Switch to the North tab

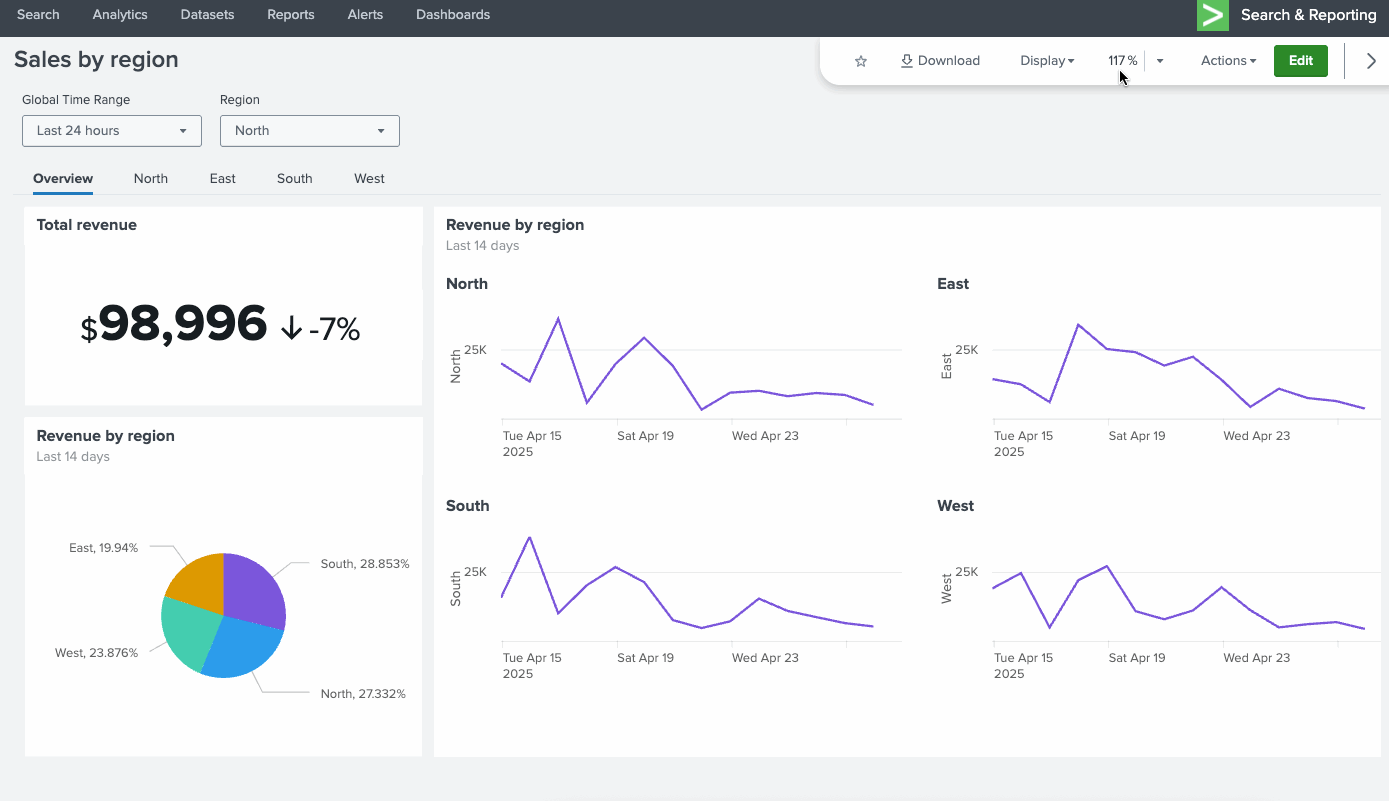point(151,179)
